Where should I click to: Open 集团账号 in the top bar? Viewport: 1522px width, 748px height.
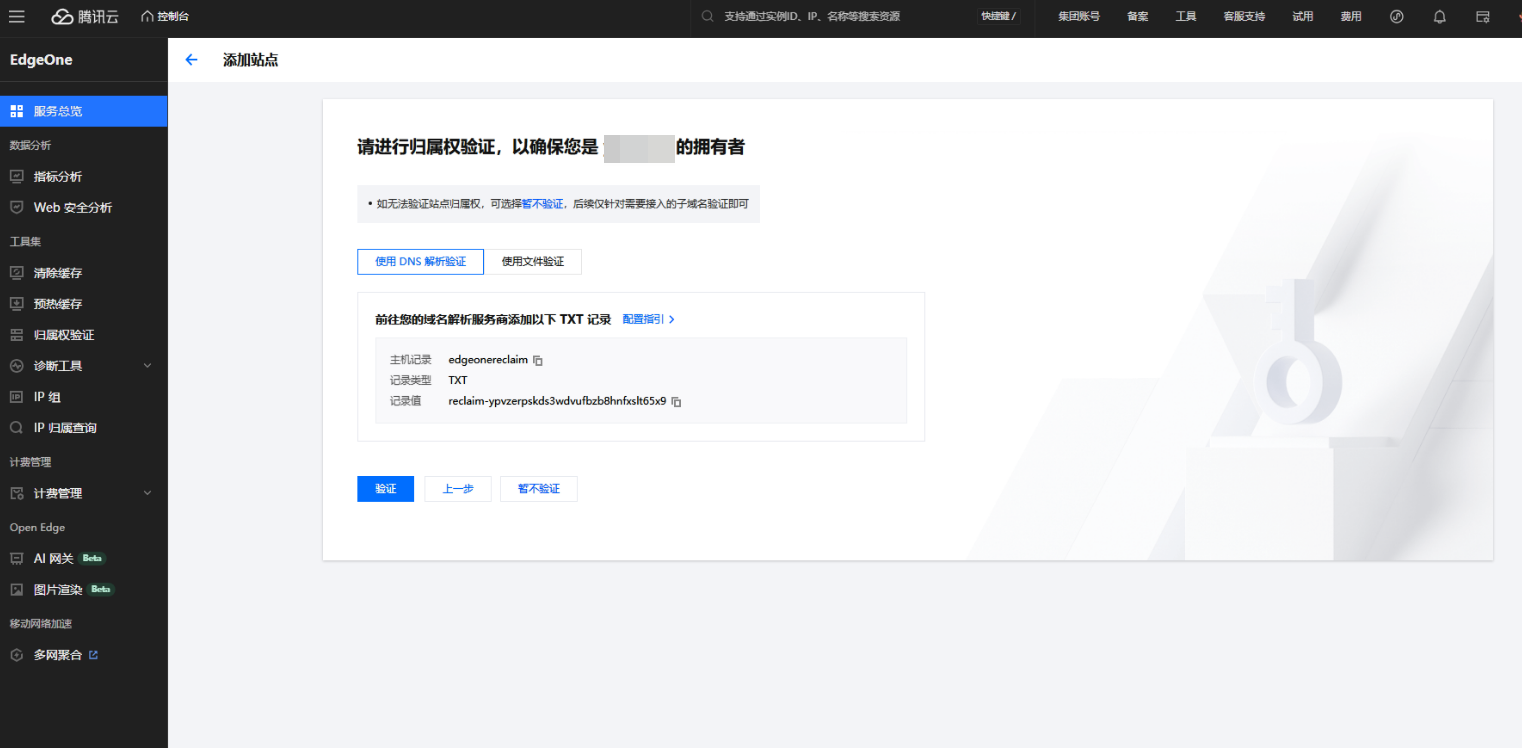point(1079,16)
